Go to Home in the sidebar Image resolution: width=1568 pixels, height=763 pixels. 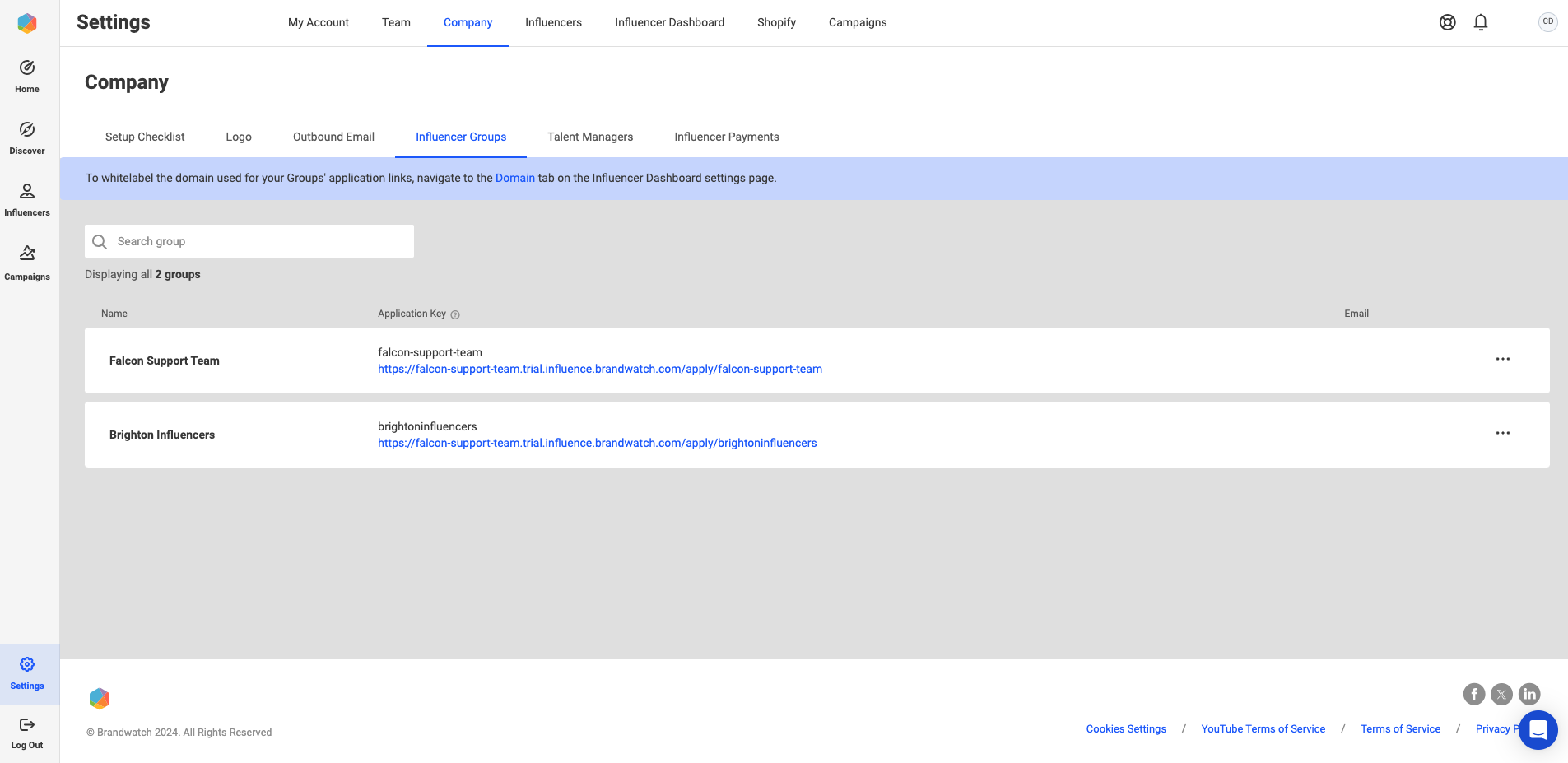pos(27,77)
